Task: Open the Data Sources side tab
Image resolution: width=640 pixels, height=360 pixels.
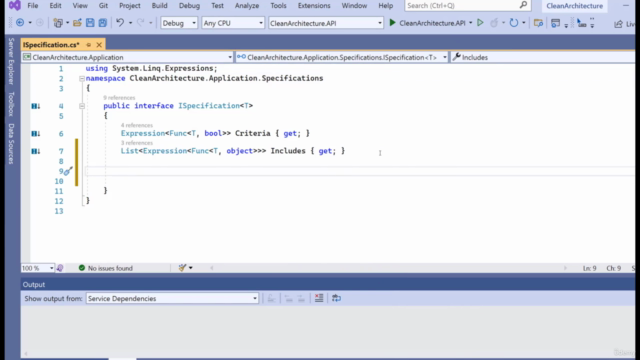Action: tap(11, 143)
